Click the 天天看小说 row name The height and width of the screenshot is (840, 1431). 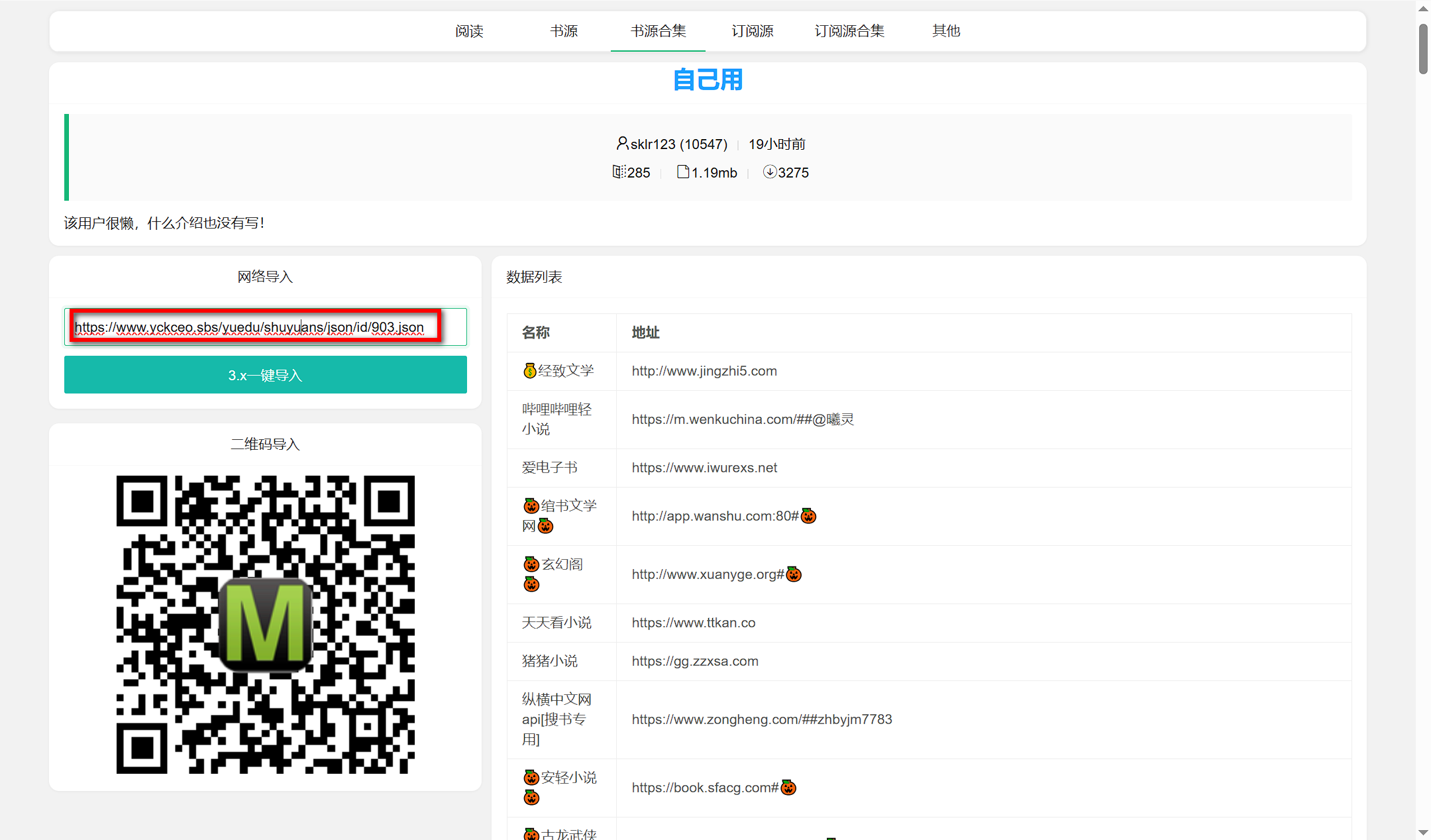(556, 623)
